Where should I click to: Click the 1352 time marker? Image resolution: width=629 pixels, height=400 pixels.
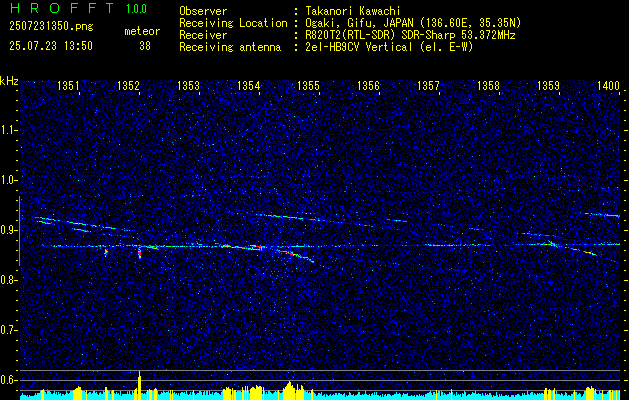click(128, 85)
